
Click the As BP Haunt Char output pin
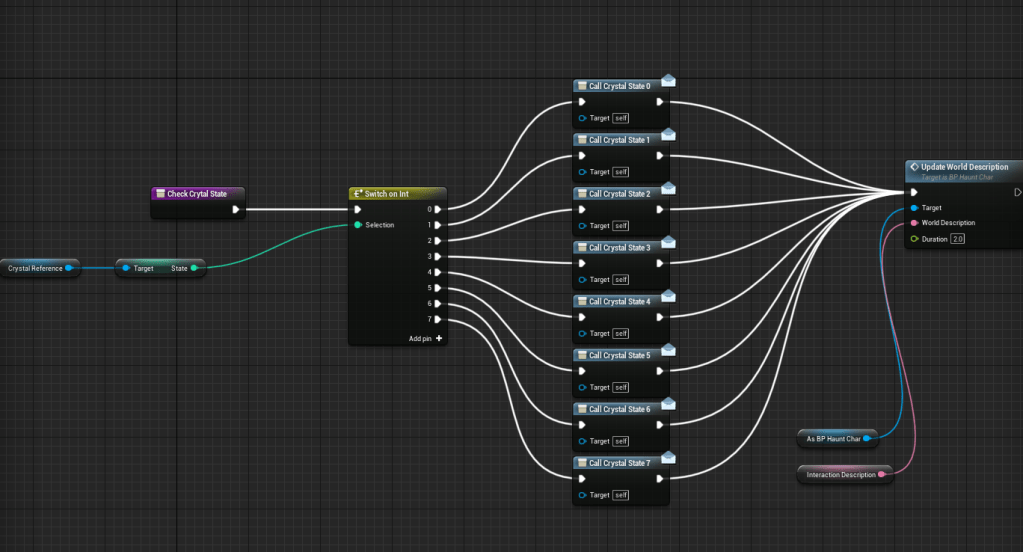click(x=867, y=438)
